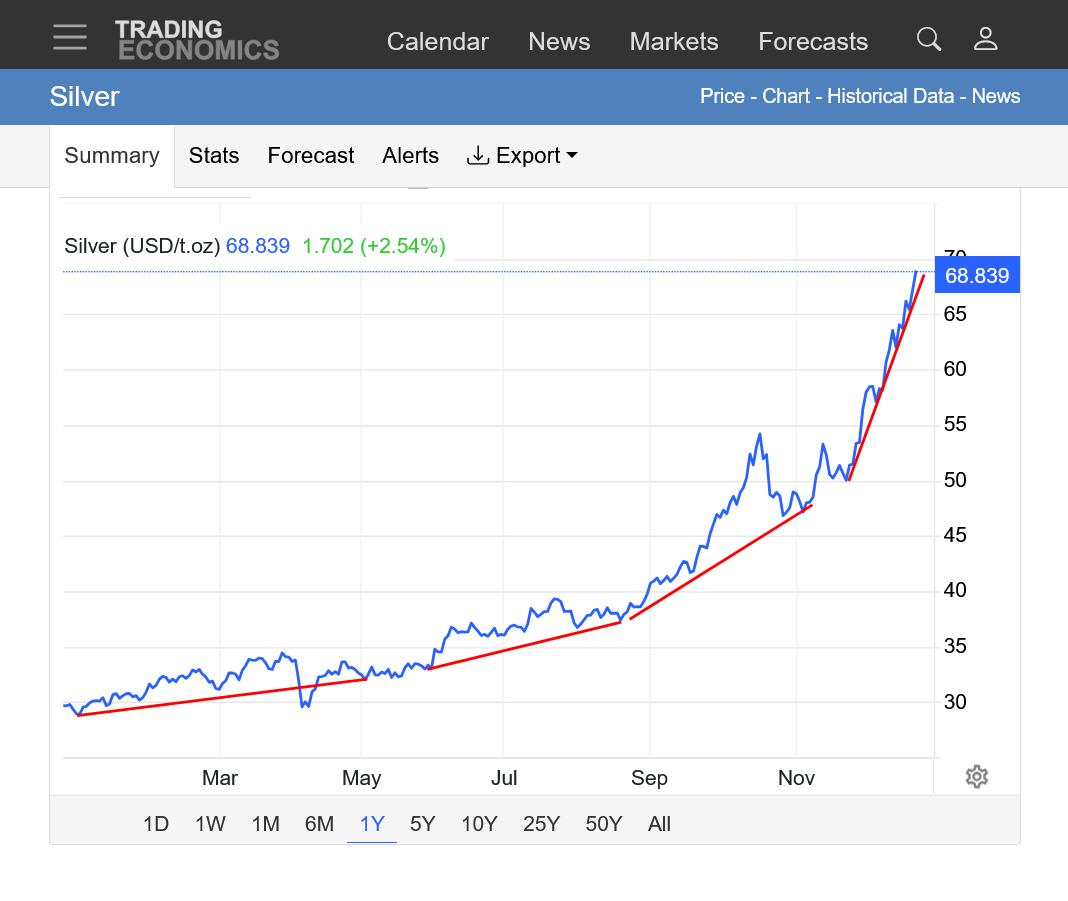This screenshot has height=901, width=1068.
Task: Click the Trading Economics logo
Action: [196, 40]
